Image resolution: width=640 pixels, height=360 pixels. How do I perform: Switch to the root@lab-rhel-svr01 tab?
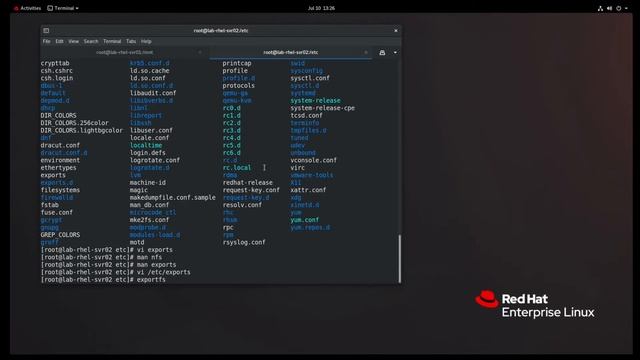click(x=125, y=52)
